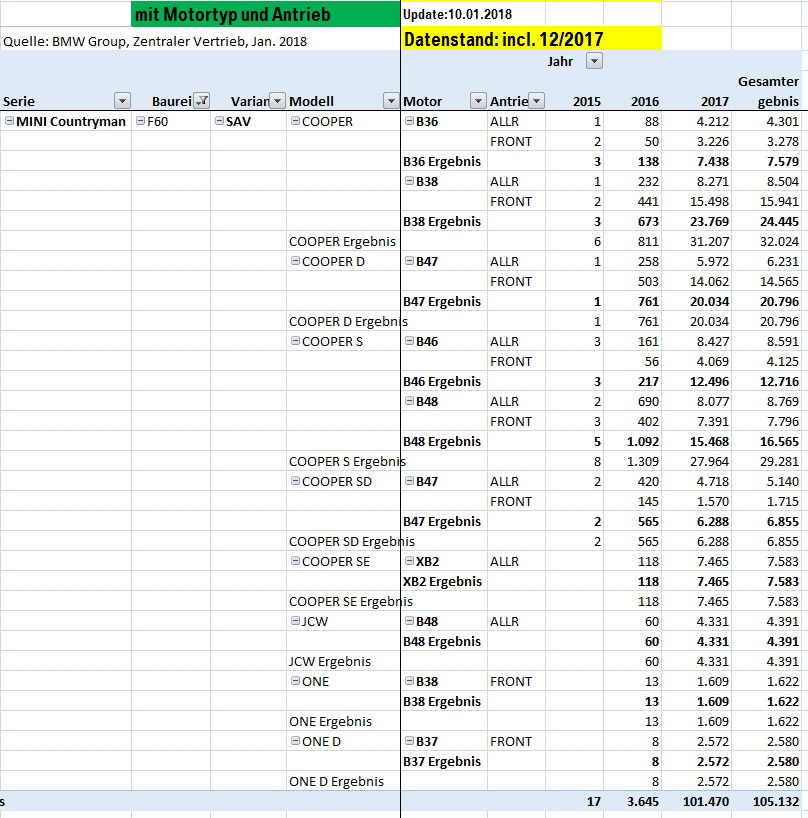Select the 'ONE Ergebnis' subtotal label
The width and height of the screenshot is (808, 818).
point(330,721)
